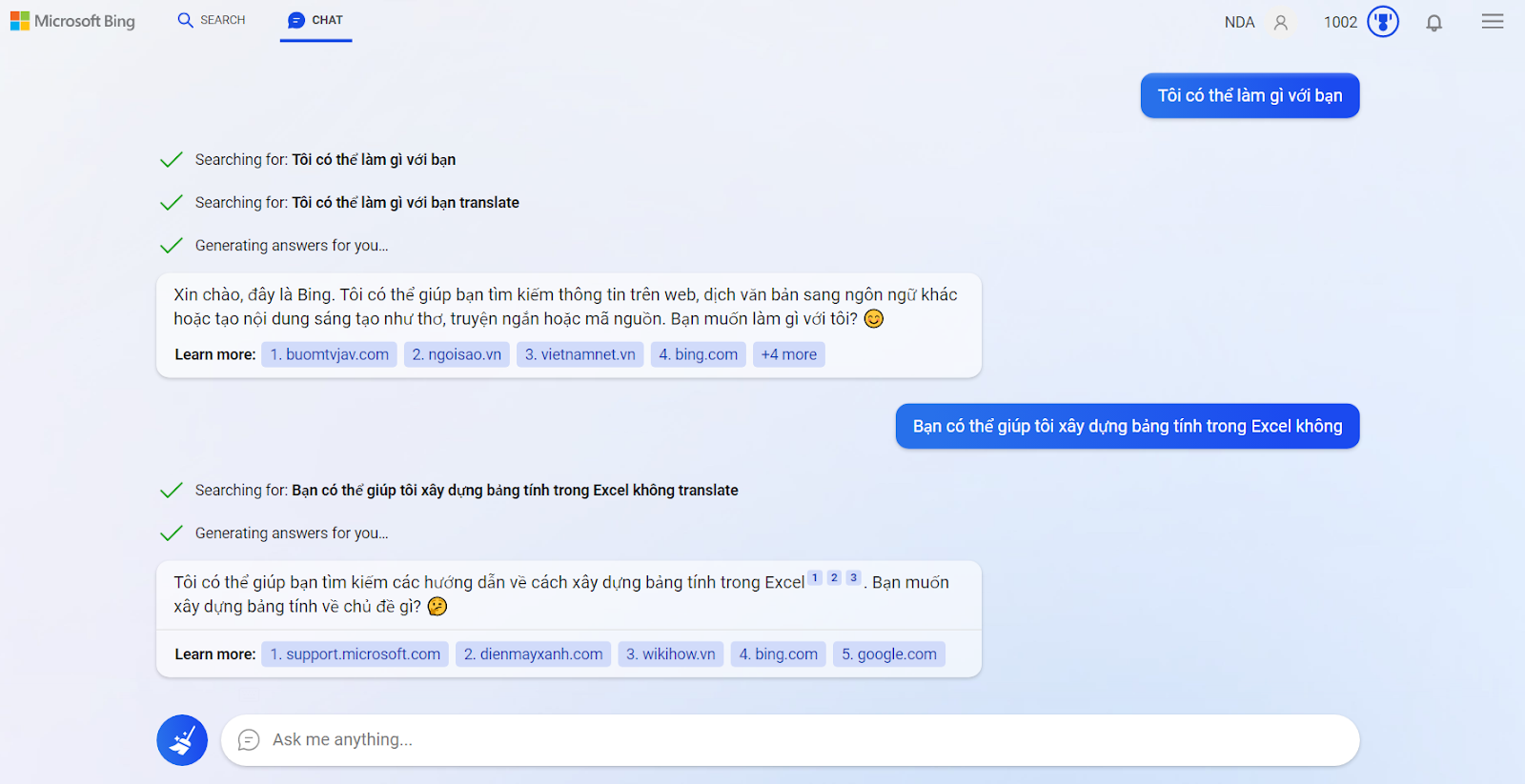Screen dimensions: 1525x784
Task: Click first 'Searching for: Tôi có thể làm gì với bạn'
Action: (325, 160)
